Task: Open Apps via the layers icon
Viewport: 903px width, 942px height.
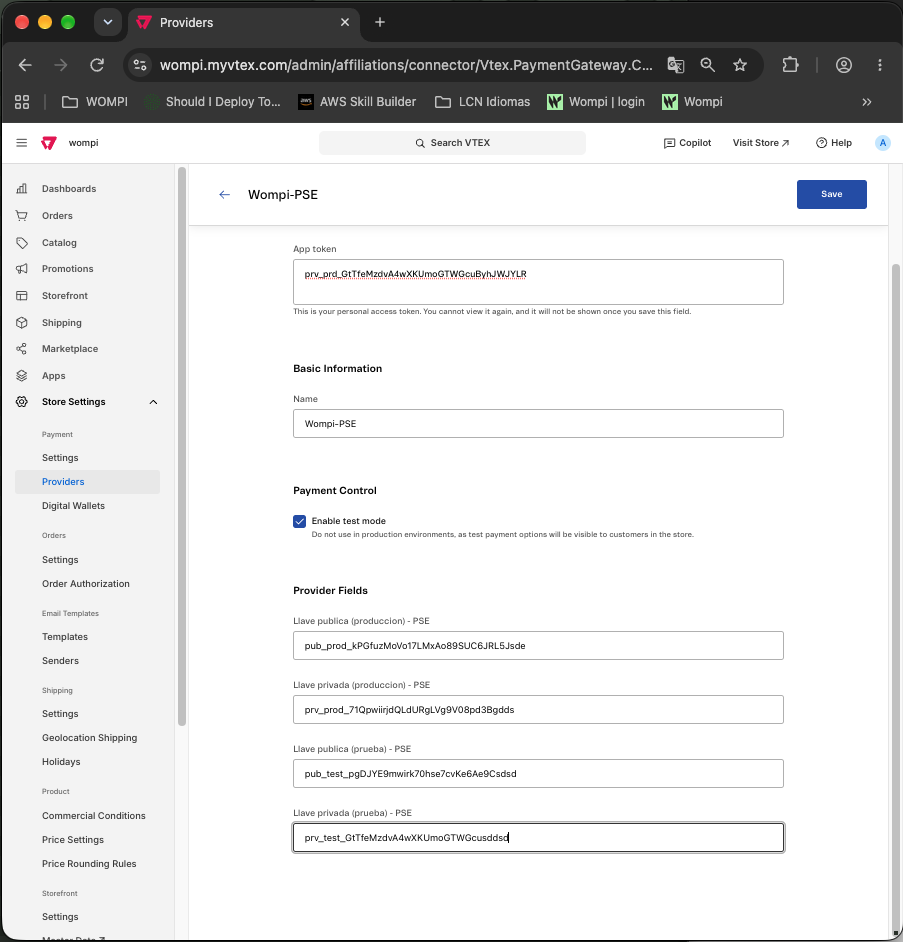Action: click(22, 375)
